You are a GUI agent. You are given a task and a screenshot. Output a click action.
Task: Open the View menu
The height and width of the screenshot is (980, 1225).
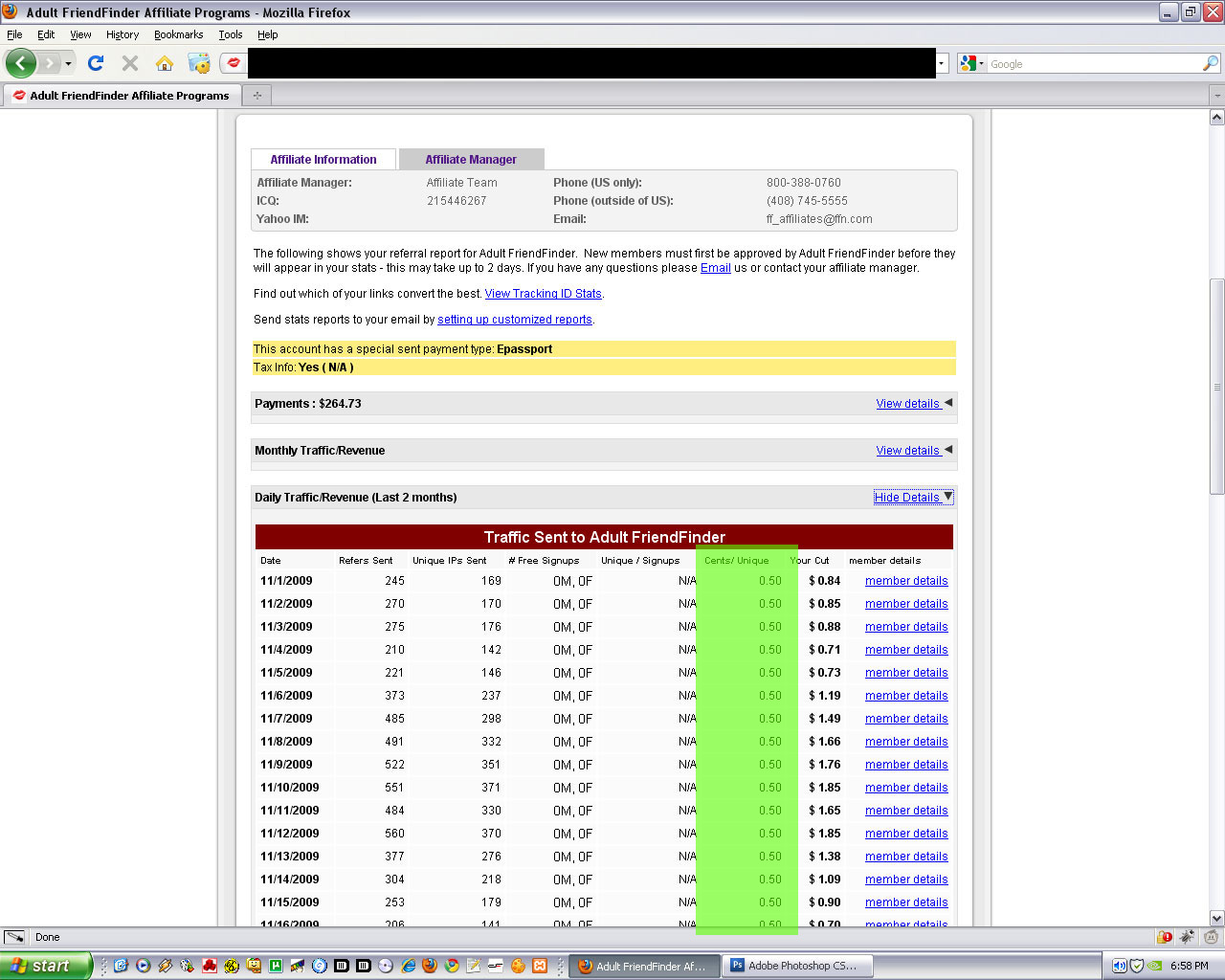80,34
